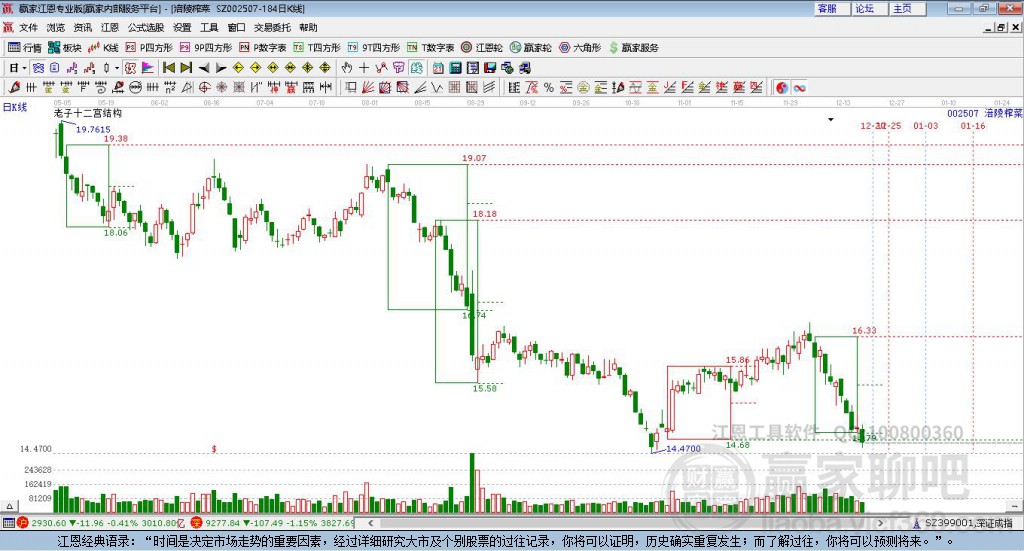Screen dimensions: 1024x551
Task: Open the 帮助 menu
Action: click(308, 27)
